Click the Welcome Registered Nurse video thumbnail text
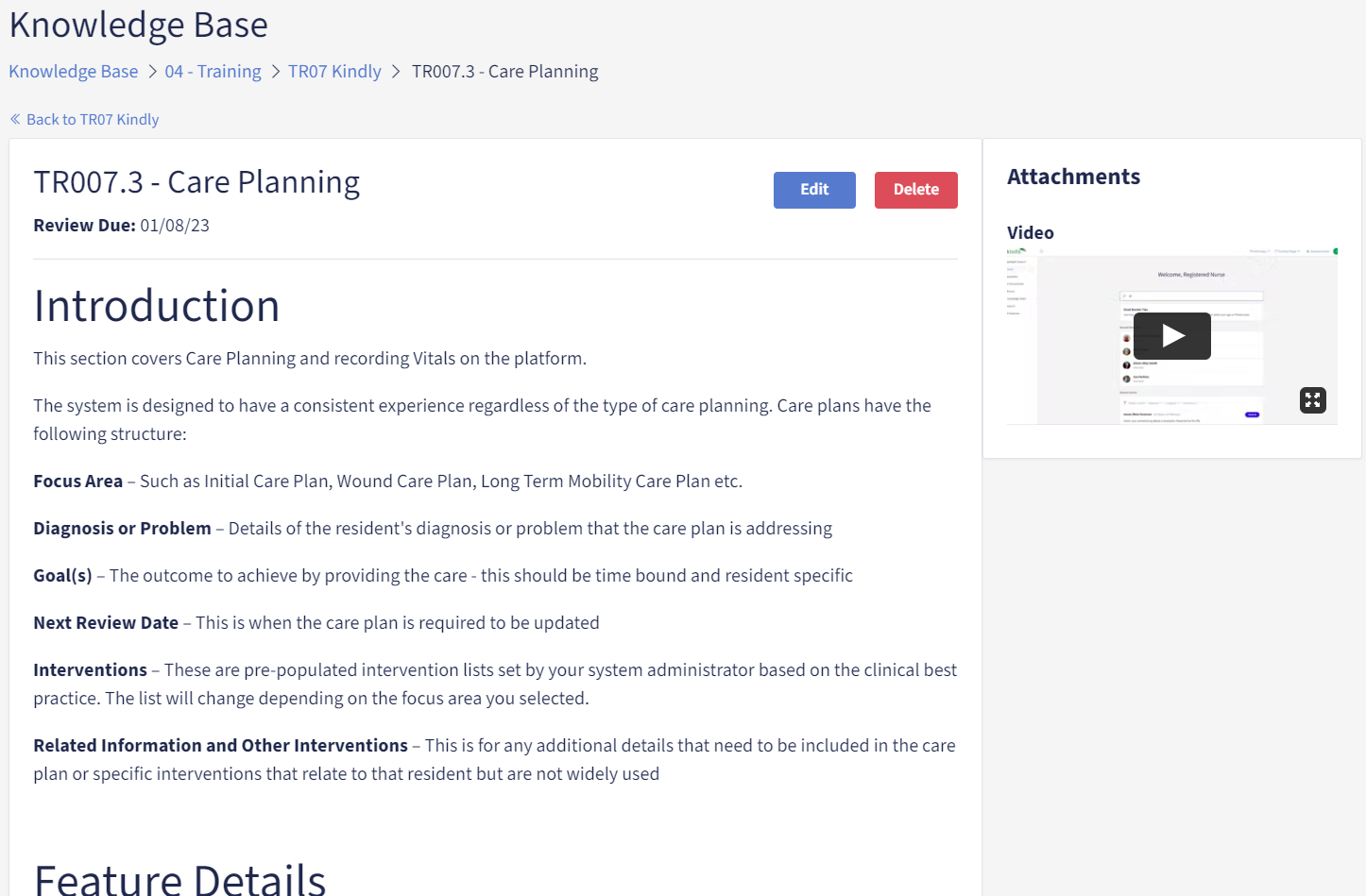 pyautogui.click(x=1190, y=275)
